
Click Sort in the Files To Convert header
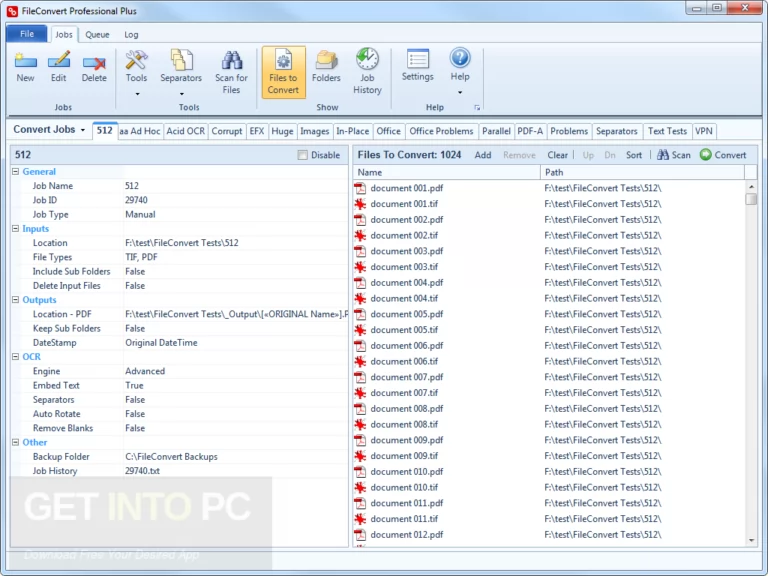pos(634,155)
